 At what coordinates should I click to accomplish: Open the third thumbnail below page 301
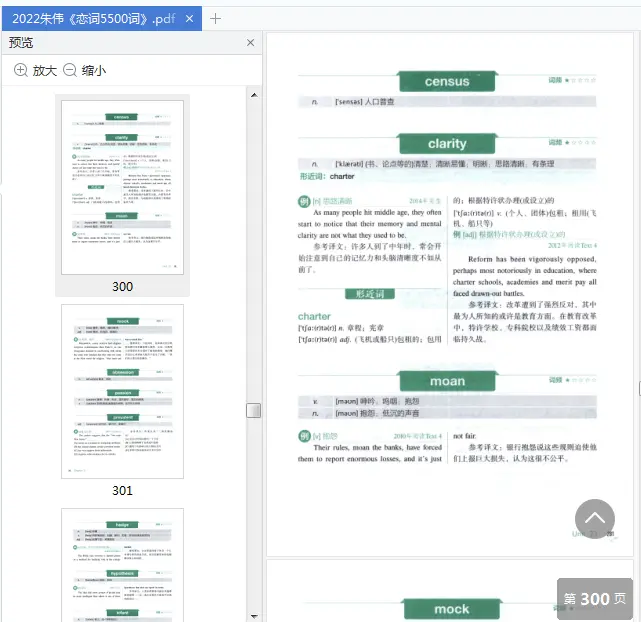coord(122,565)
